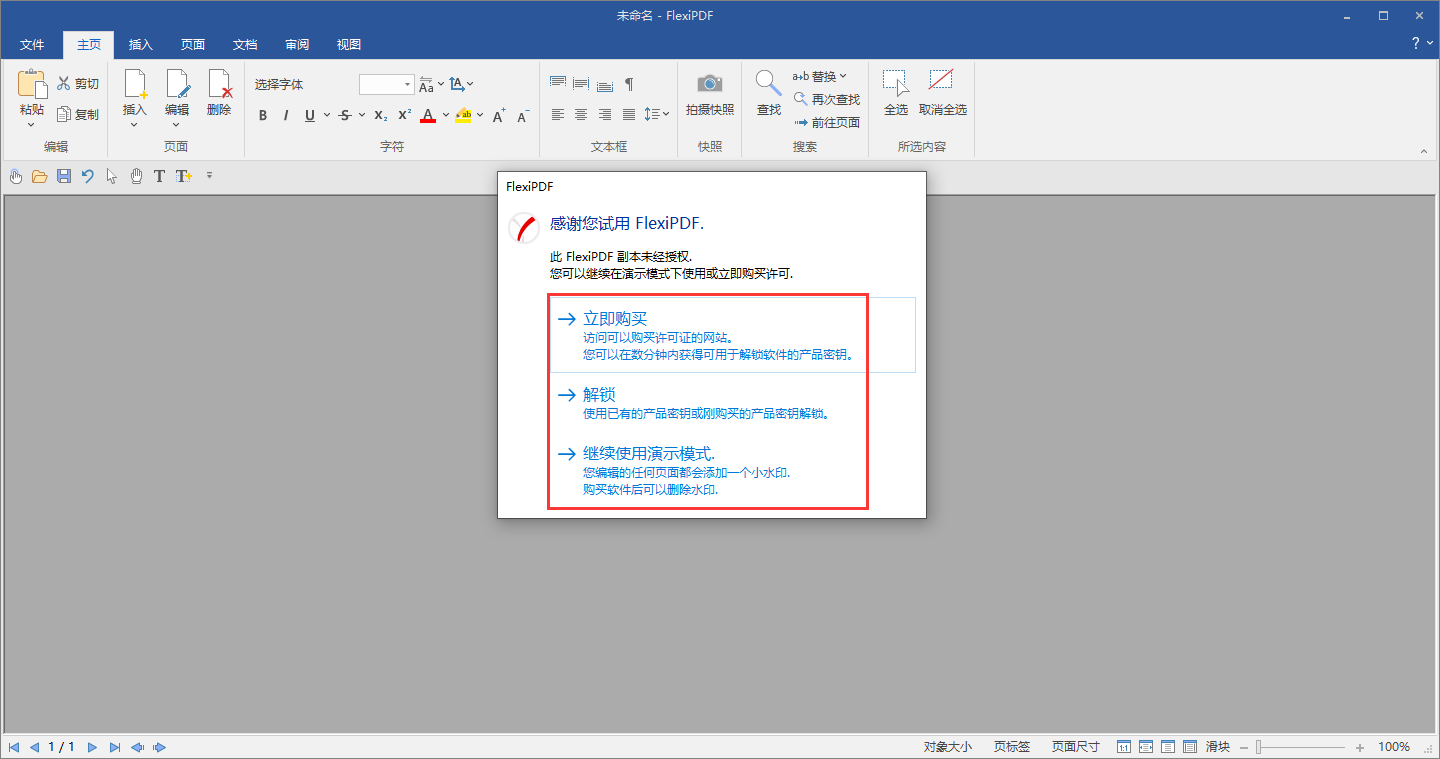Screen dimensions: 1440x759
Task: Switch to the Document (文档) tab
Action: (245, 45)
